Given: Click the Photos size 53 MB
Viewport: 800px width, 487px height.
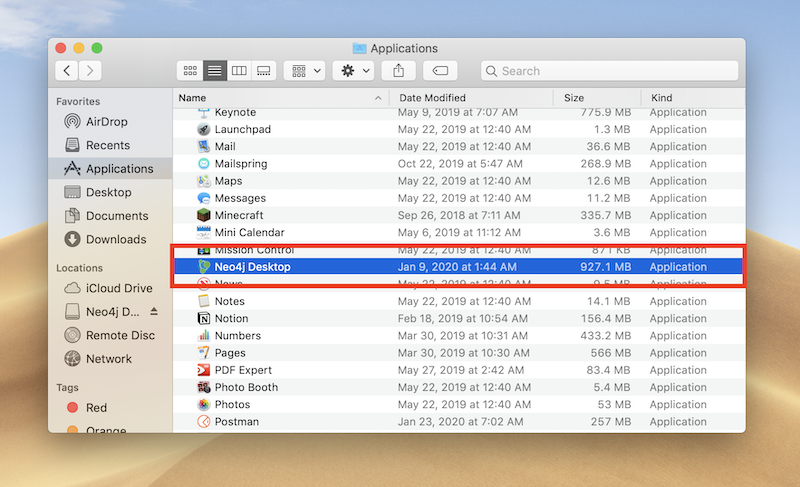Looking at the screenshot, I should click(614, 404).
